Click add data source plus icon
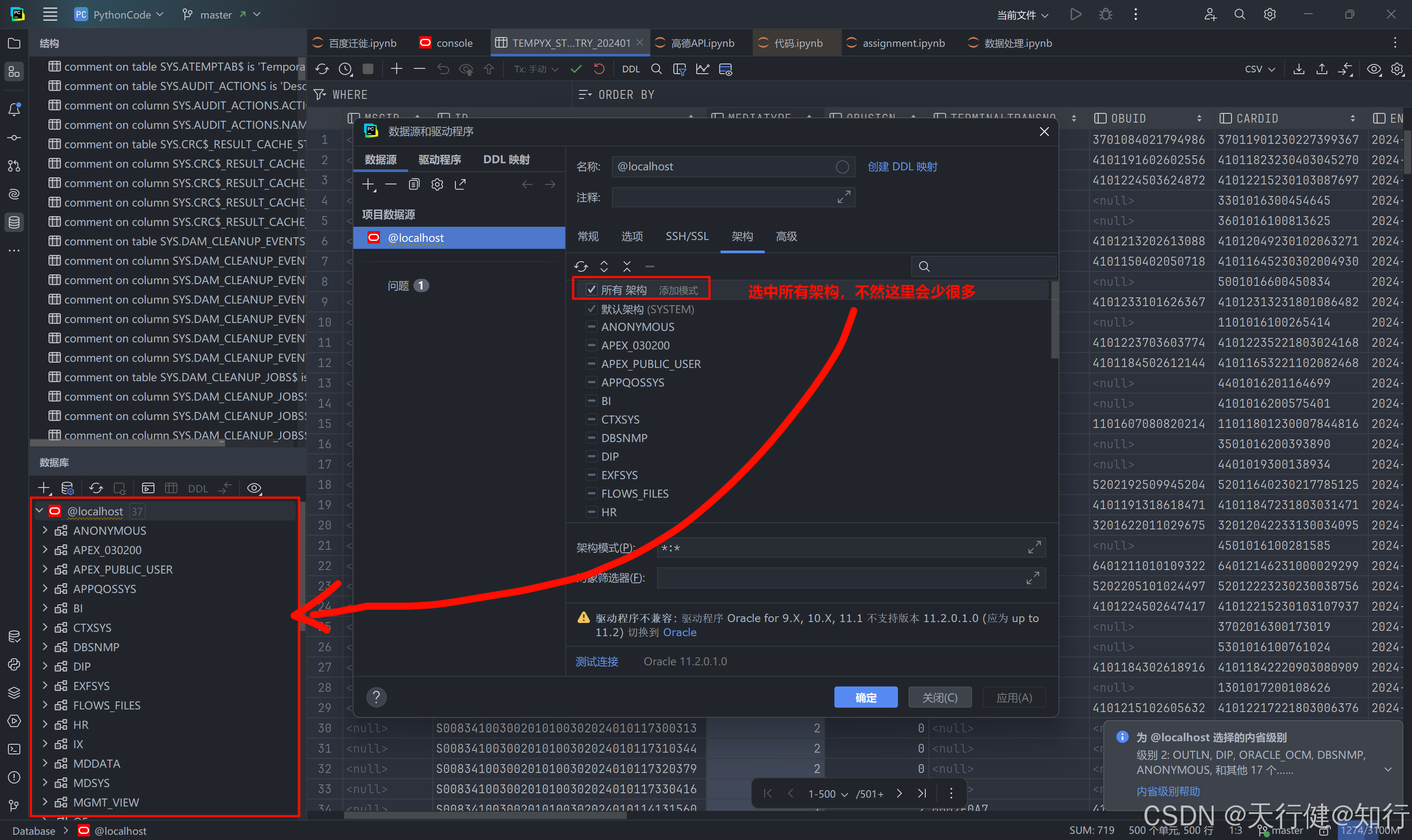 tap(368, 184)
